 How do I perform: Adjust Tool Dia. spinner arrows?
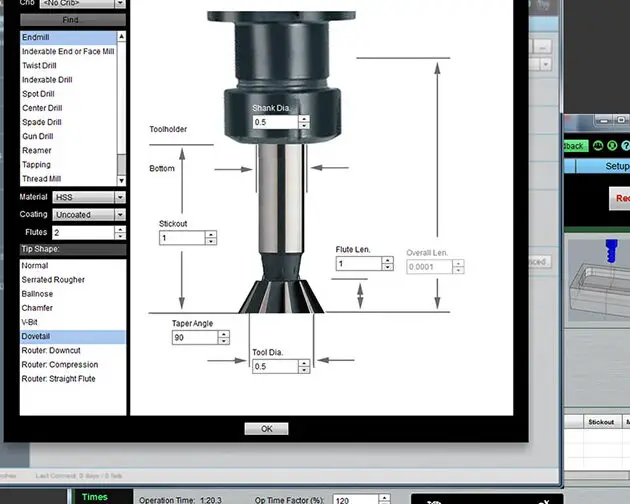tap(304, 367)
